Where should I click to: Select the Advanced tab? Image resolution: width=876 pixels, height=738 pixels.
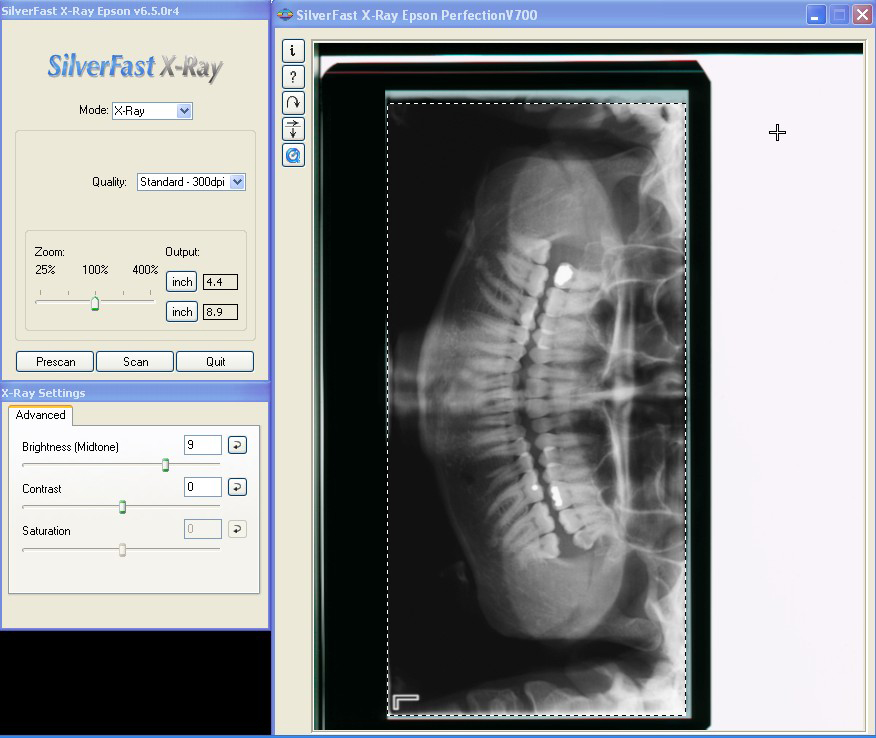click(41, 415)
